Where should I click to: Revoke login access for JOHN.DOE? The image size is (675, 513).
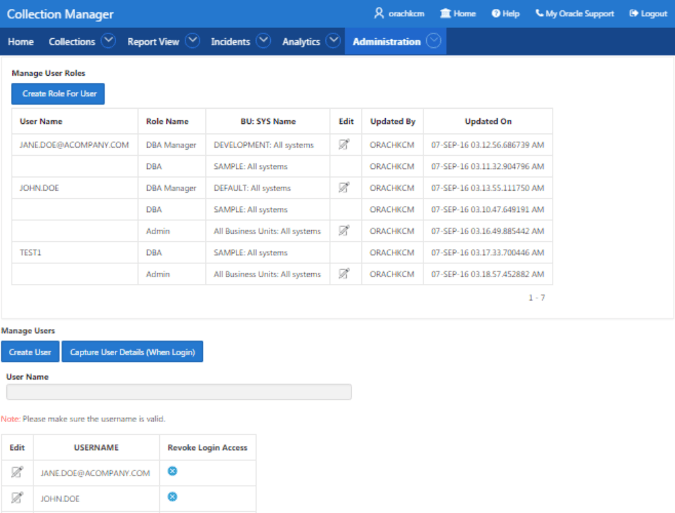pyautogui.click(x=172, y=497)
